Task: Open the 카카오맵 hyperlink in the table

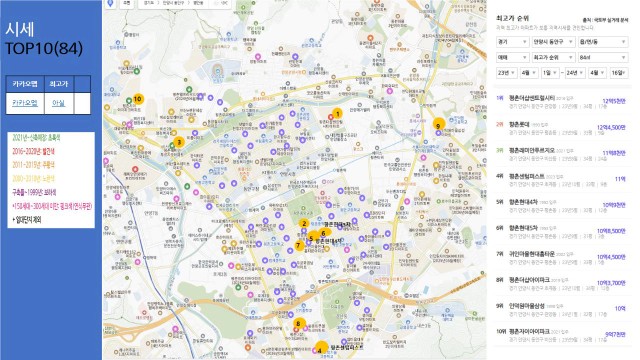Action: coord(25,103)
